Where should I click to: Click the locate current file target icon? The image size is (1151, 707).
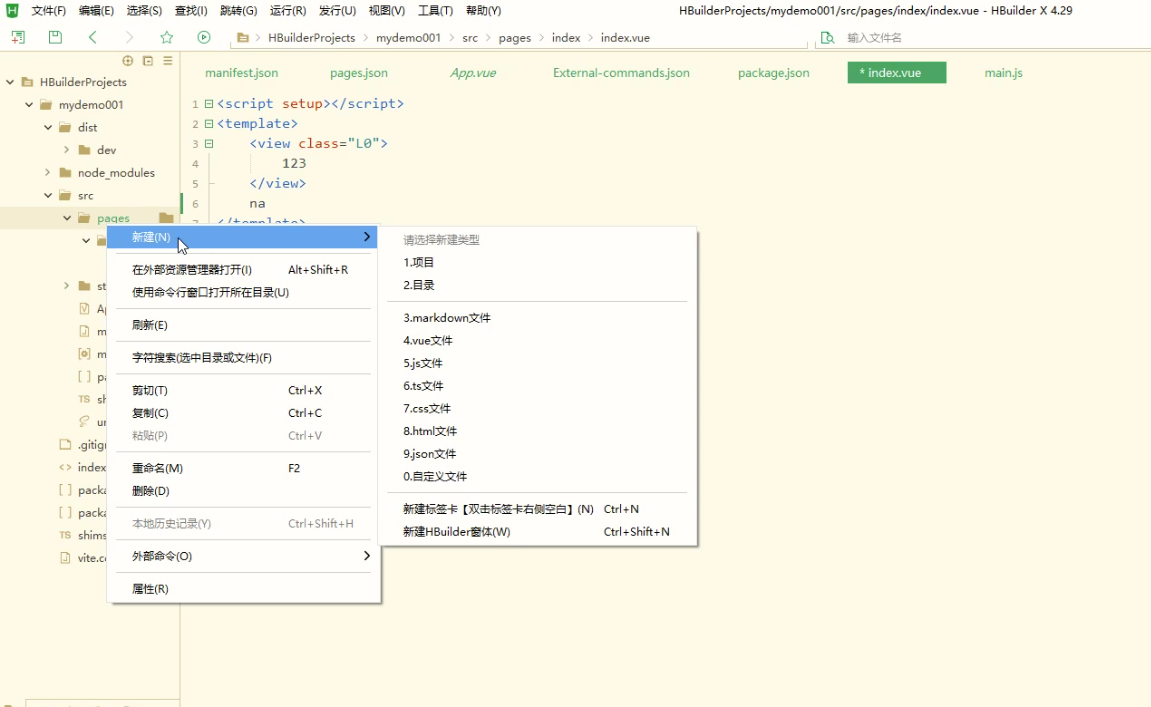(128, 61)
